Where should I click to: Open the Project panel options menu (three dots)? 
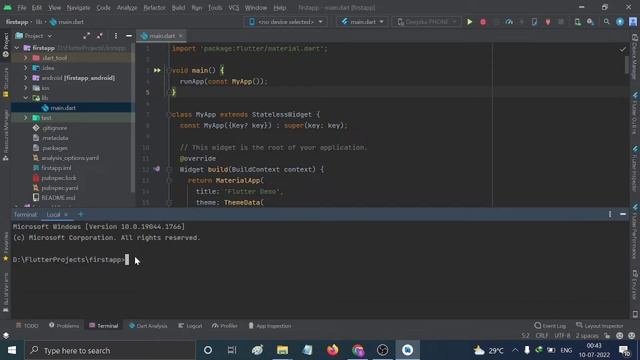116,36
